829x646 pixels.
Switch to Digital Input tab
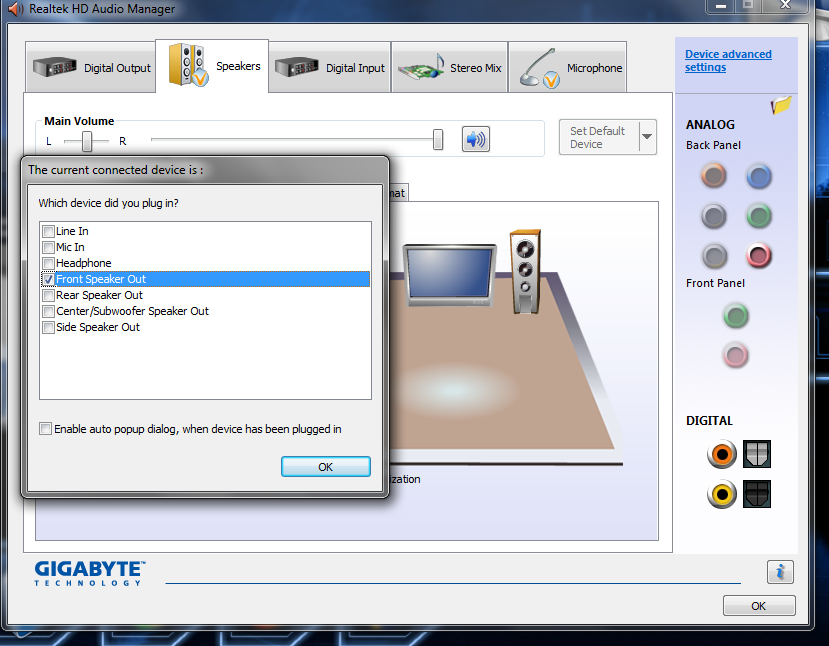coord(330,68)
